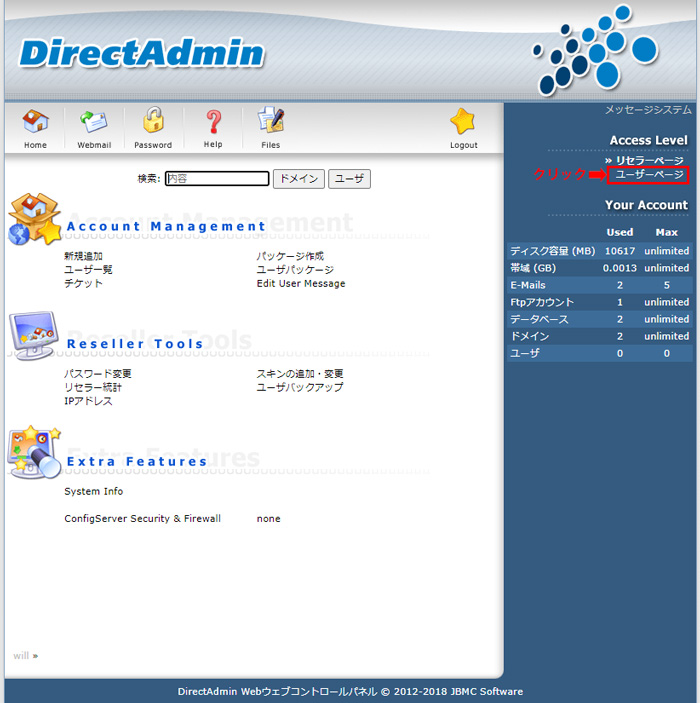The image size is (700, 703).
Task: Click the Max column header
Action: (x=666, y=232)
